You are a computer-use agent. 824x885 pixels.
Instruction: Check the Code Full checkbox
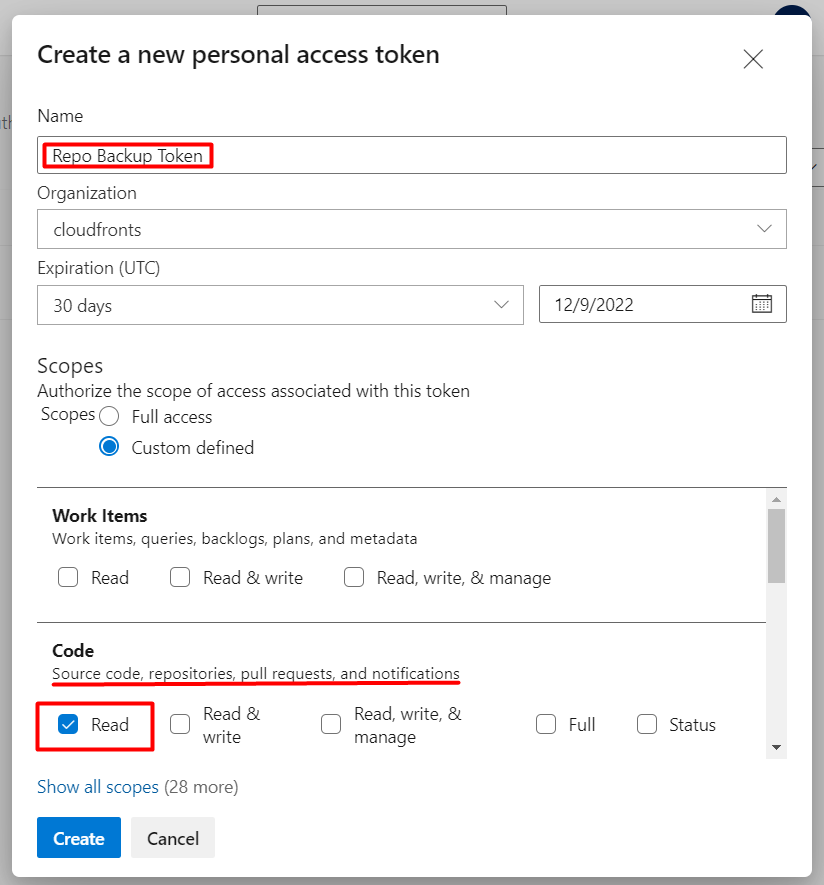tap(546, 724)
